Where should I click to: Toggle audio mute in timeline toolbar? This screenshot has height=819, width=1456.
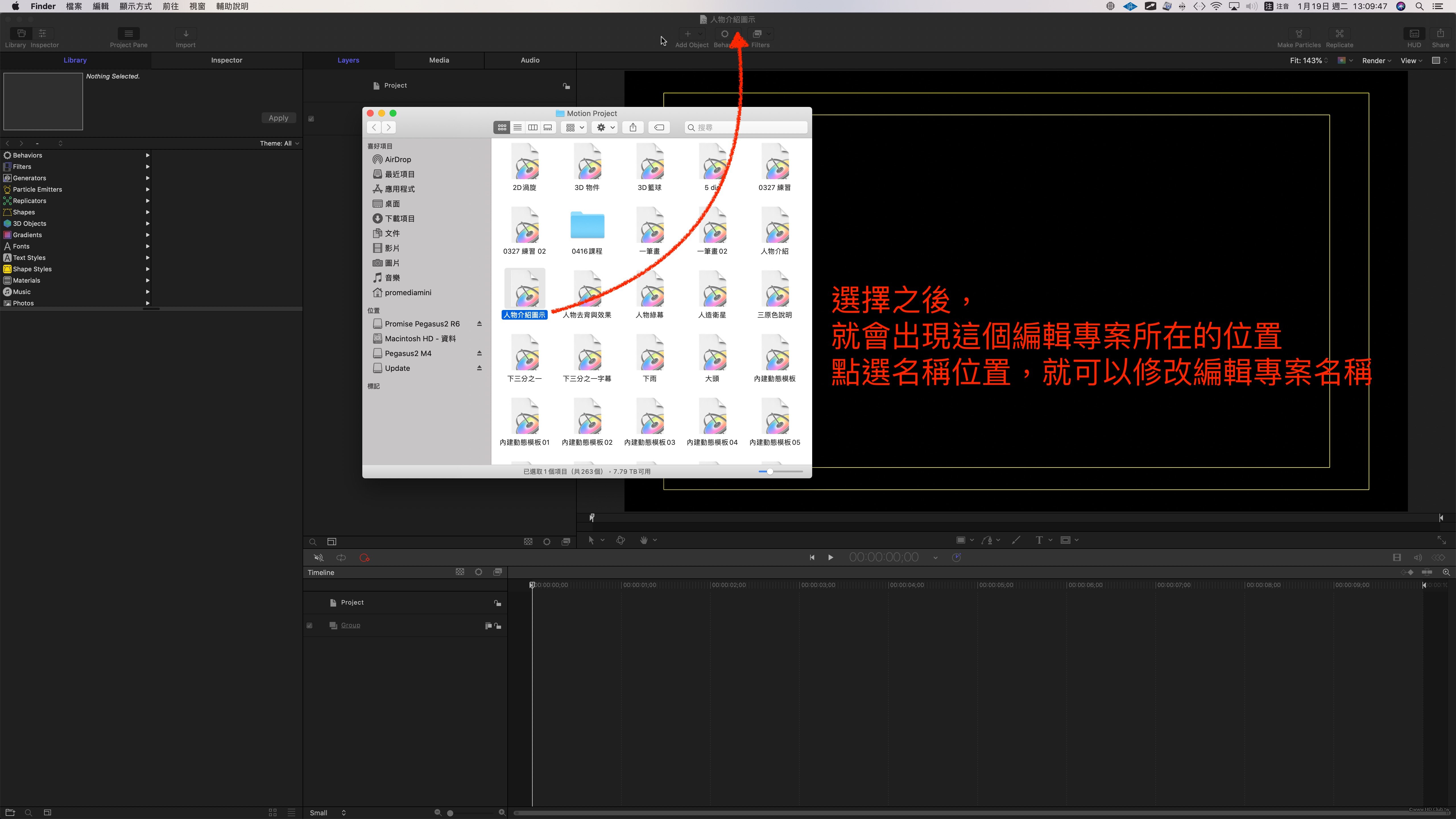click(319, 558)
